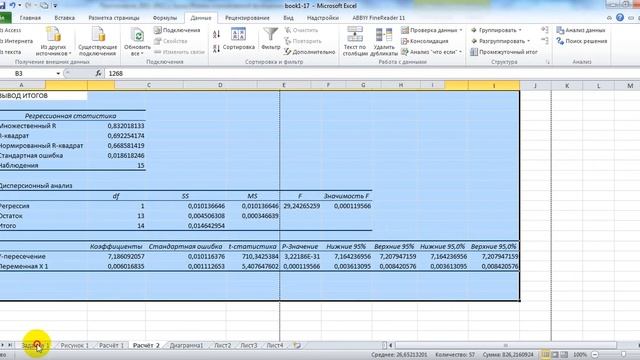Open 'Надстройки' ribbon tab

pos(323,18)
